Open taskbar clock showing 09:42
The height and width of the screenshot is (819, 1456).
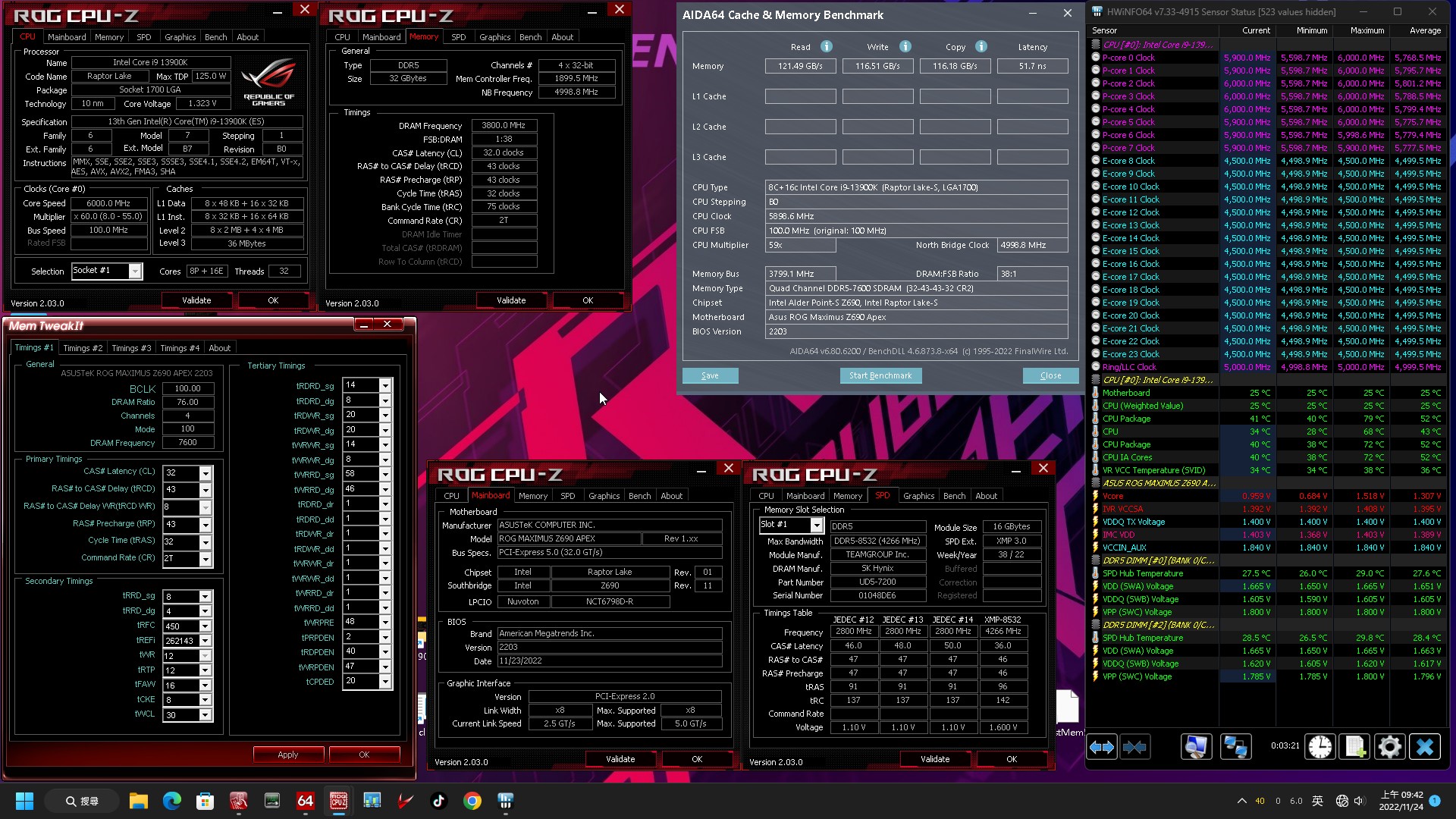1401,801
